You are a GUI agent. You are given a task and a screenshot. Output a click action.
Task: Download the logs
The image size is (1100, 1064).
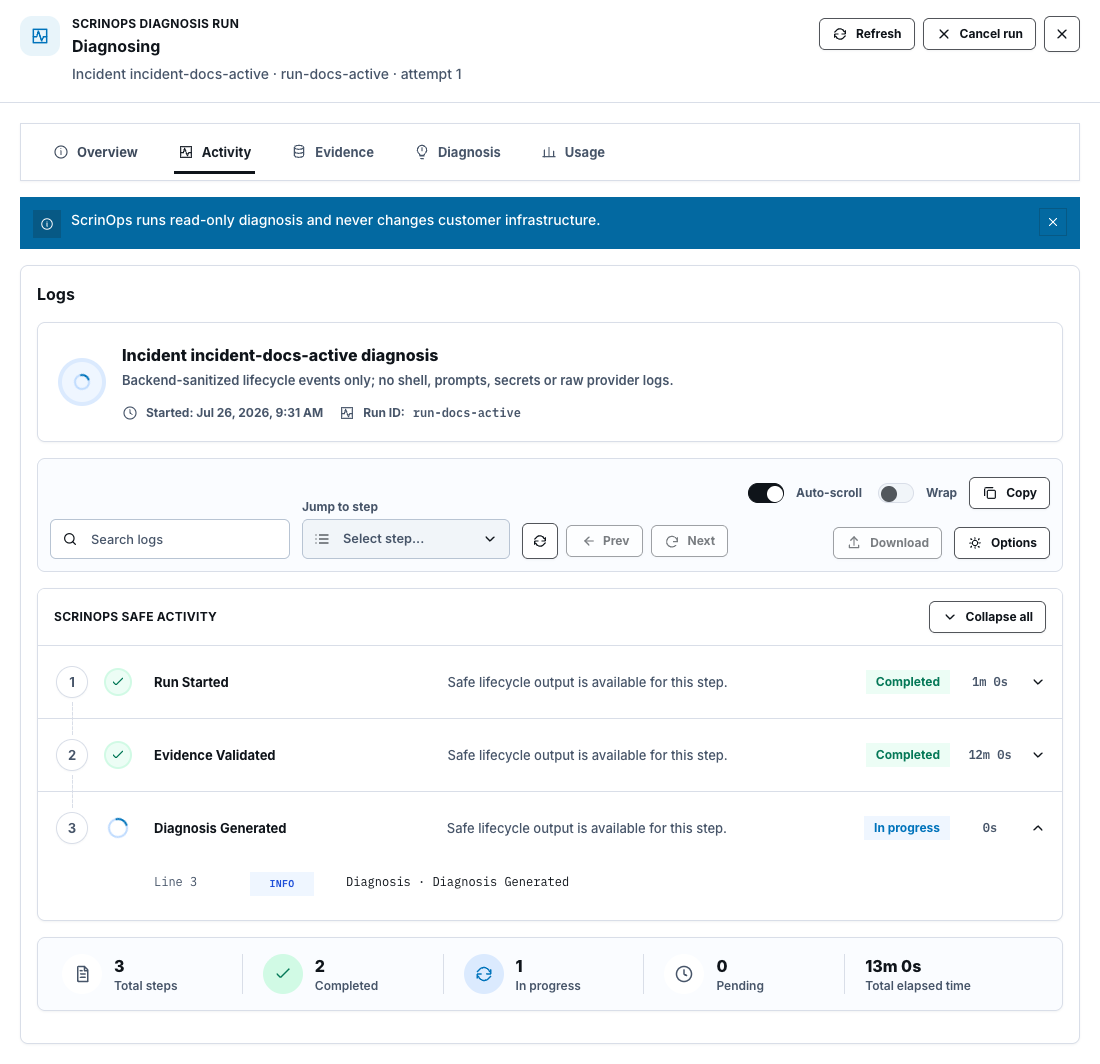[887, 543]
